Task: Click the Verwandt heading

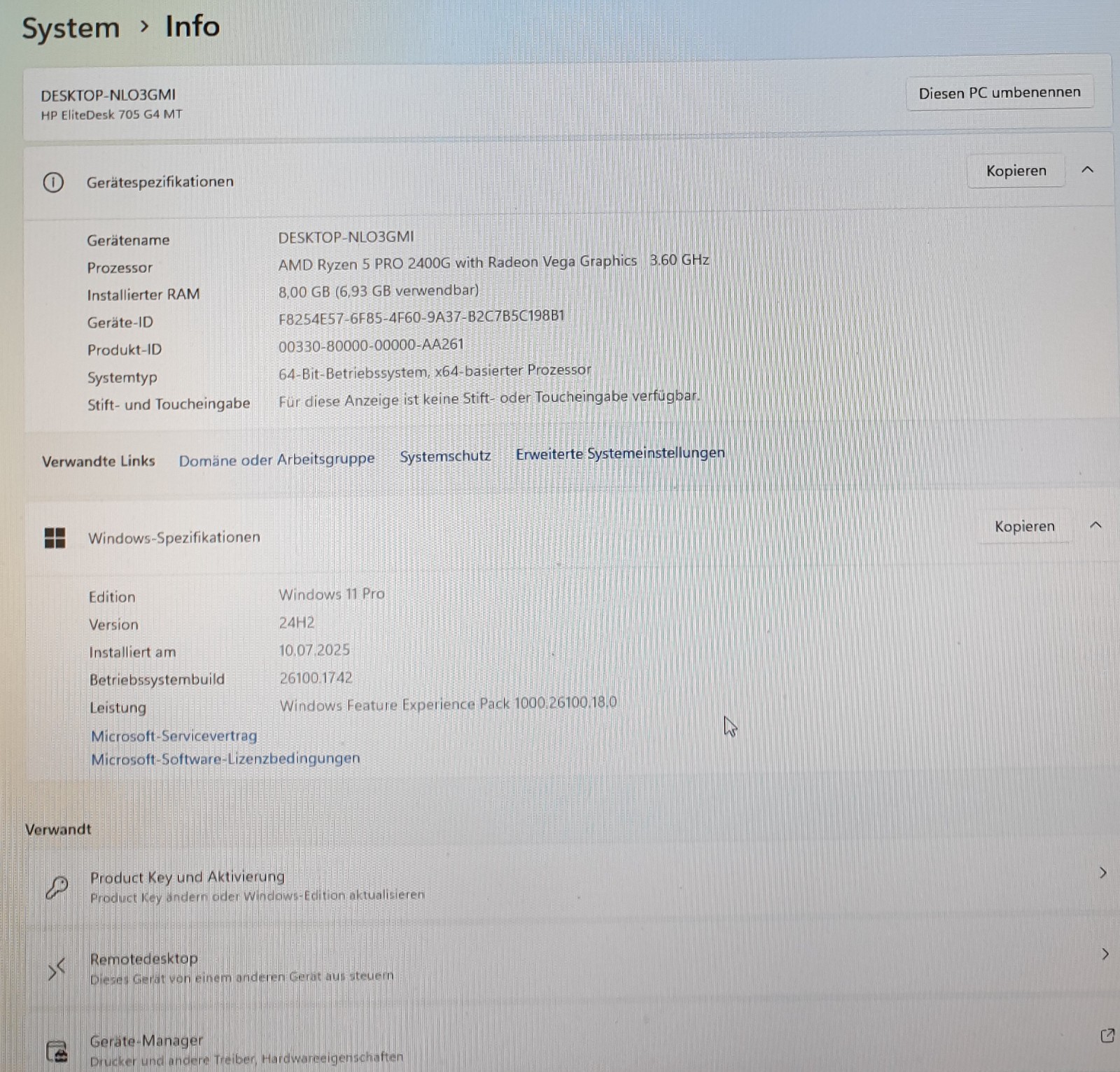Action: [x=58, y=829]
